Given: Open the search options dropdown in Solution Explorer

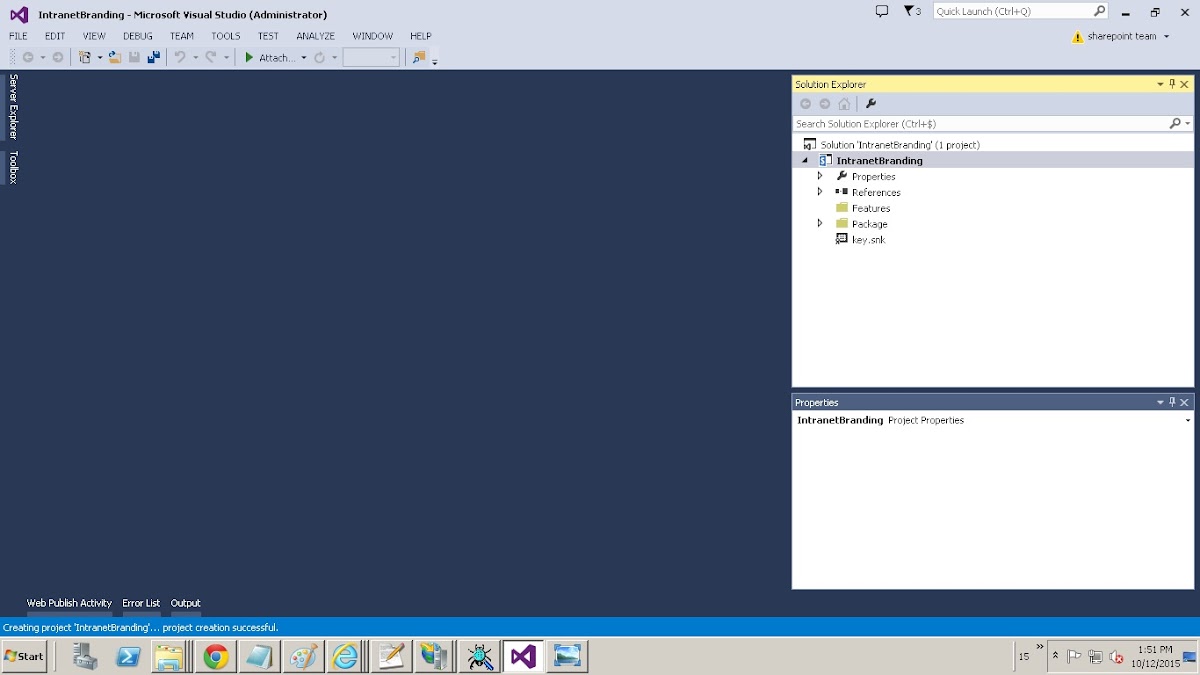Looking at the screenshot, I should (1188, 124).
